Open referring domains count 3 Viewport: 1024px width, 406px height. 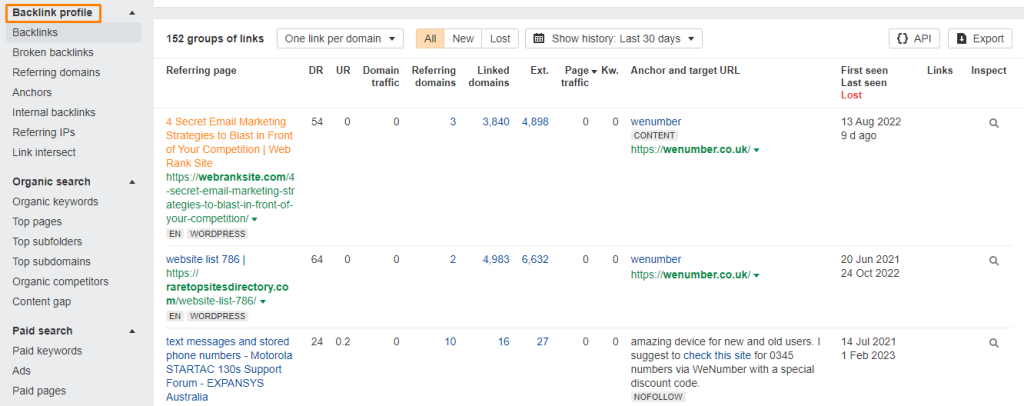coord(453,121)
